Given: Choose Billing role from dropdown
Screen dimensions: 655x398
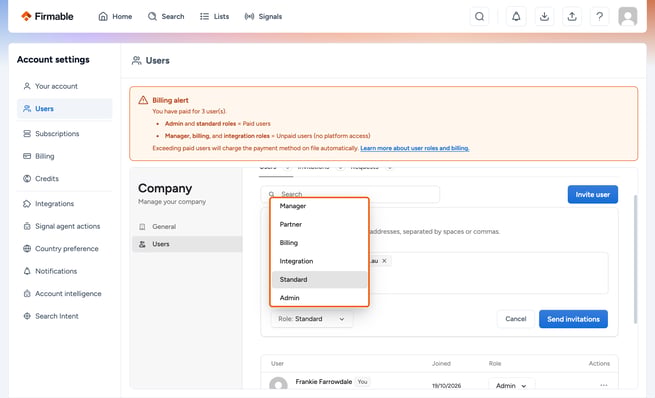Looking at the screenshot, I should click(x=319, y=243).
